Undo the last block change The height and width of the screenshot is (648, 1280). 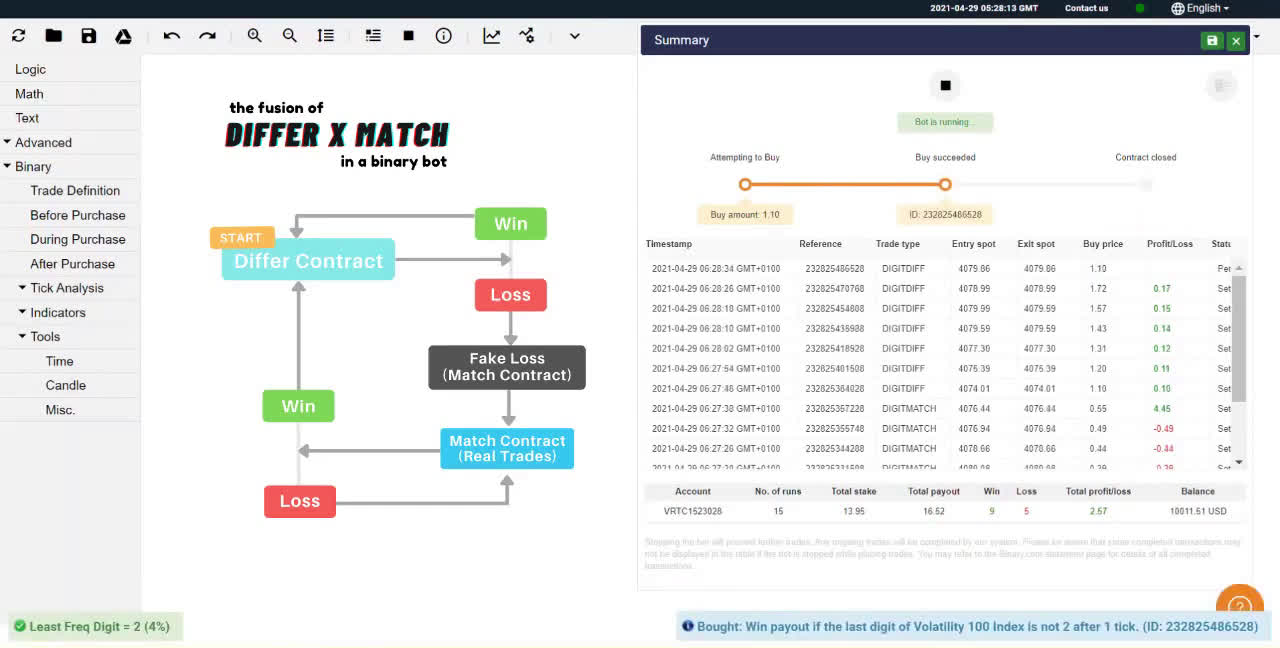(171, 35)
